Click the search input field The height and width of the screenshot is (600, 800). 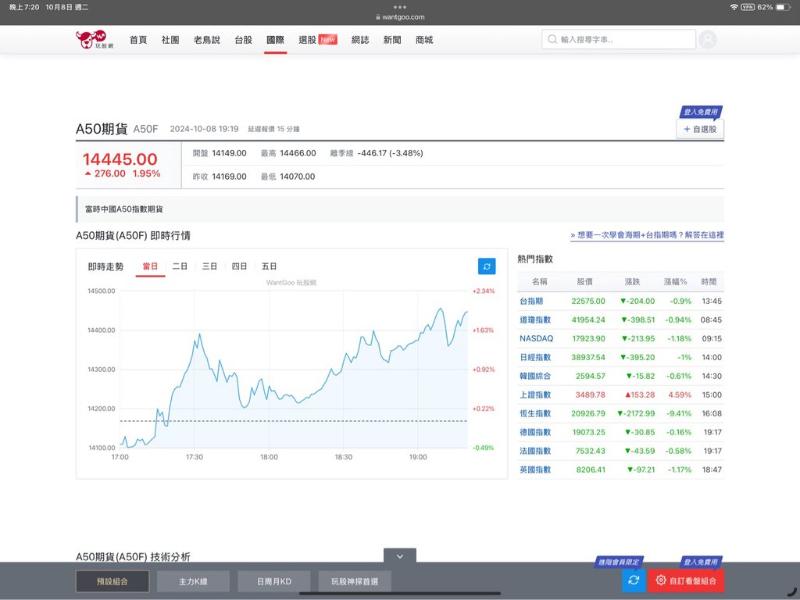tap(625, 40)
